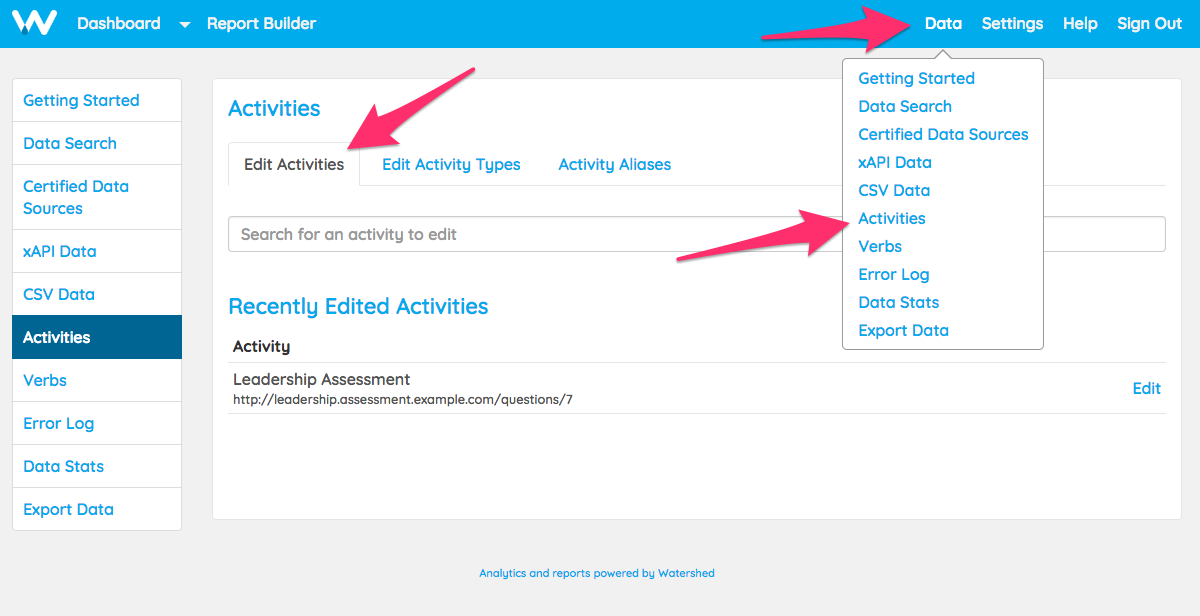Switch to Edit Activity Types tab

click(451, 164)
